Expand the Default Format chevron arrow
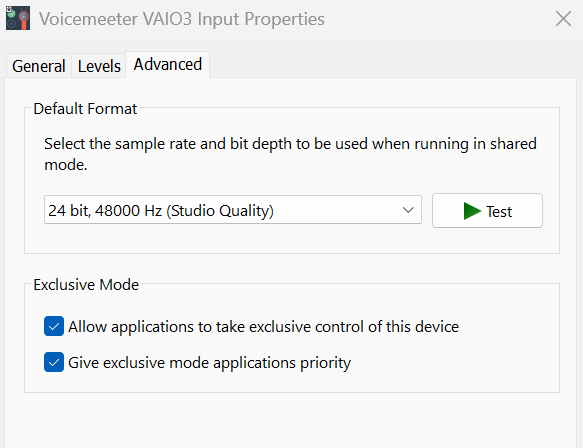 (408, 210)
